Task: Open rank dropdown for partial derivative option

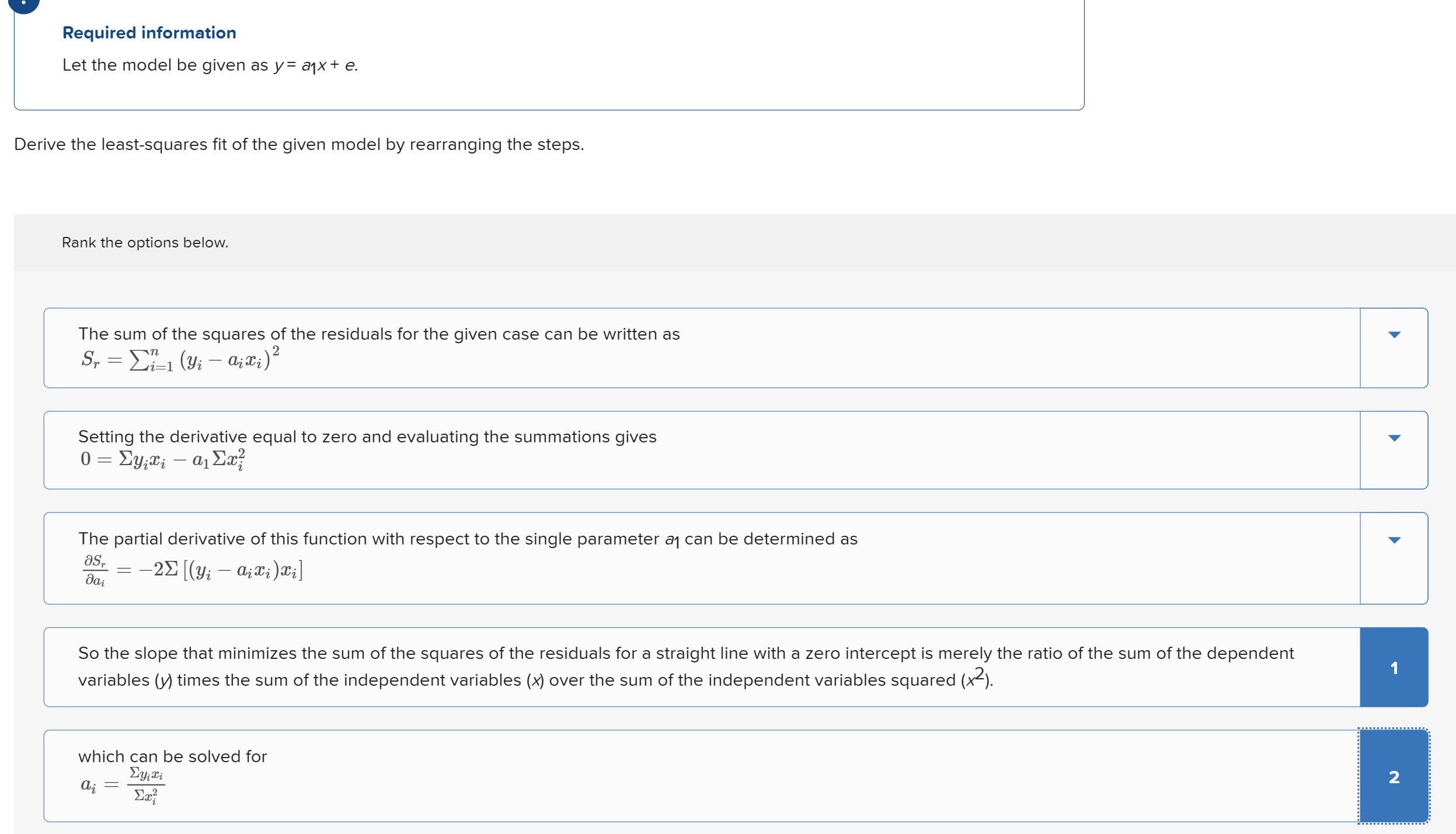Action: (x=1394, y=559)
